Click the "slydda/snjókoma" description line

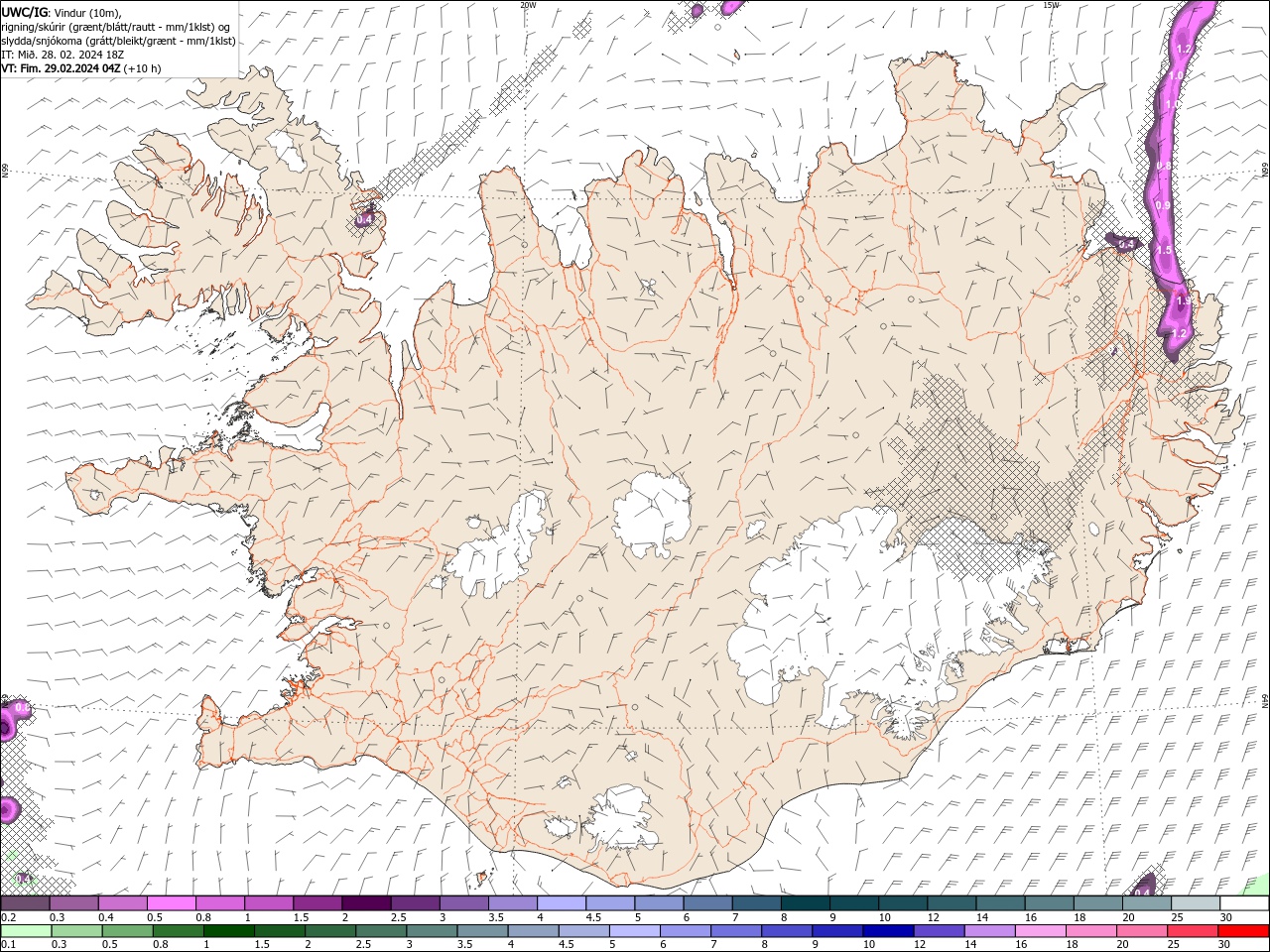[118, 41]
